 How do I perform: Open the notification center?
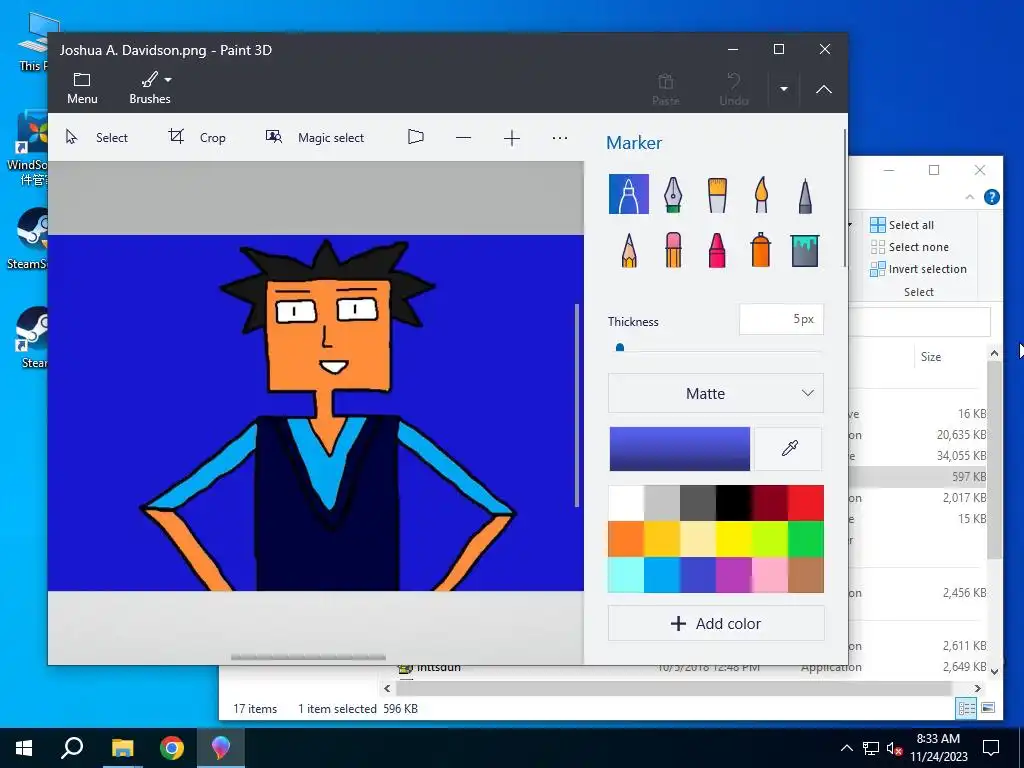tap(991, 748)
